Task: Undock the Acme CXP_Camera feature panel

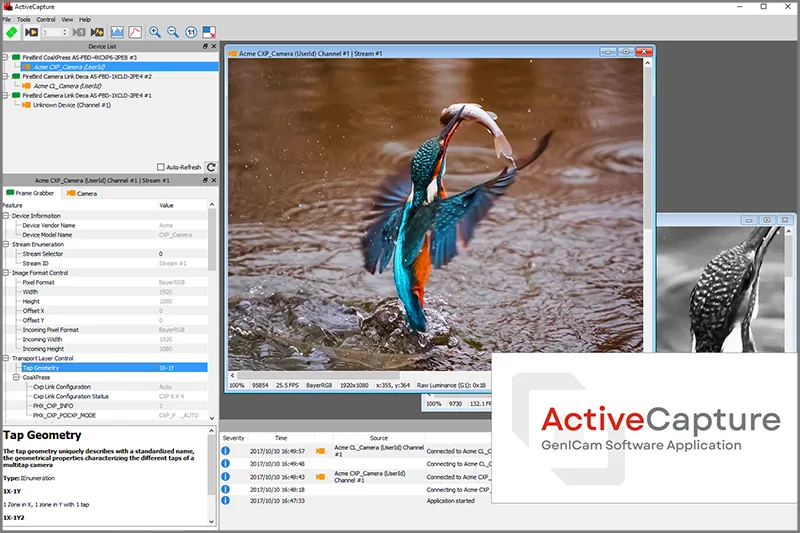Action: 205,180
